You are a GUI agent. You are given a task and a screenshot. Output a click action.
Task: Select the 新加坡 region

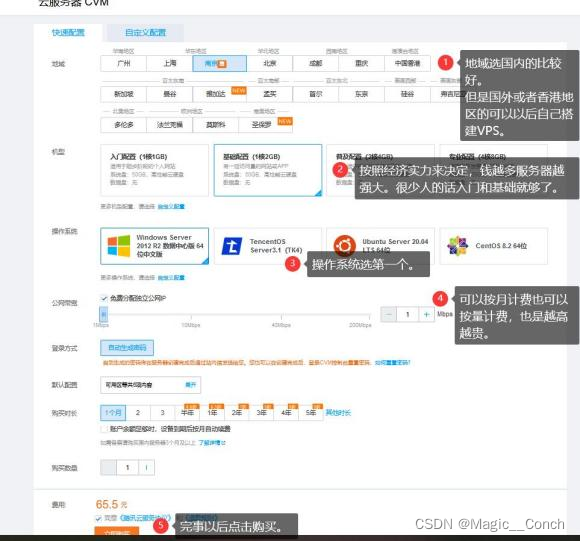pyautogui.click(x=124, y=94)
